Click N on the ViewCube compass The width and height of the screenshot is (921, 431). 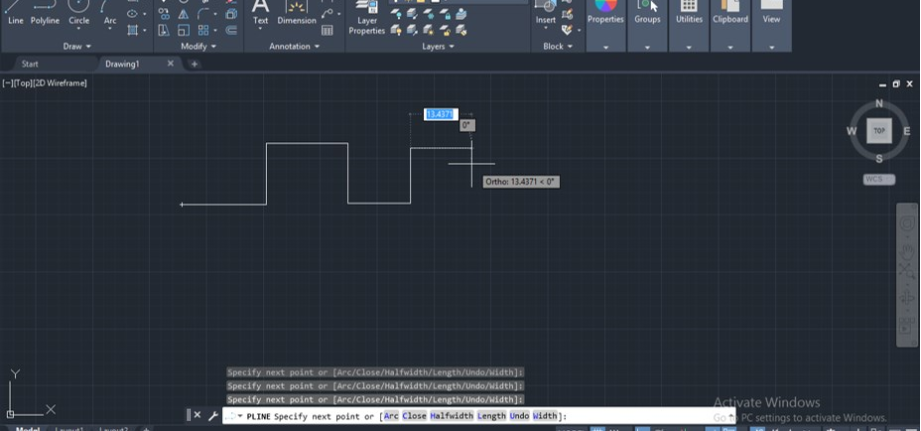(x=879, y=104)
